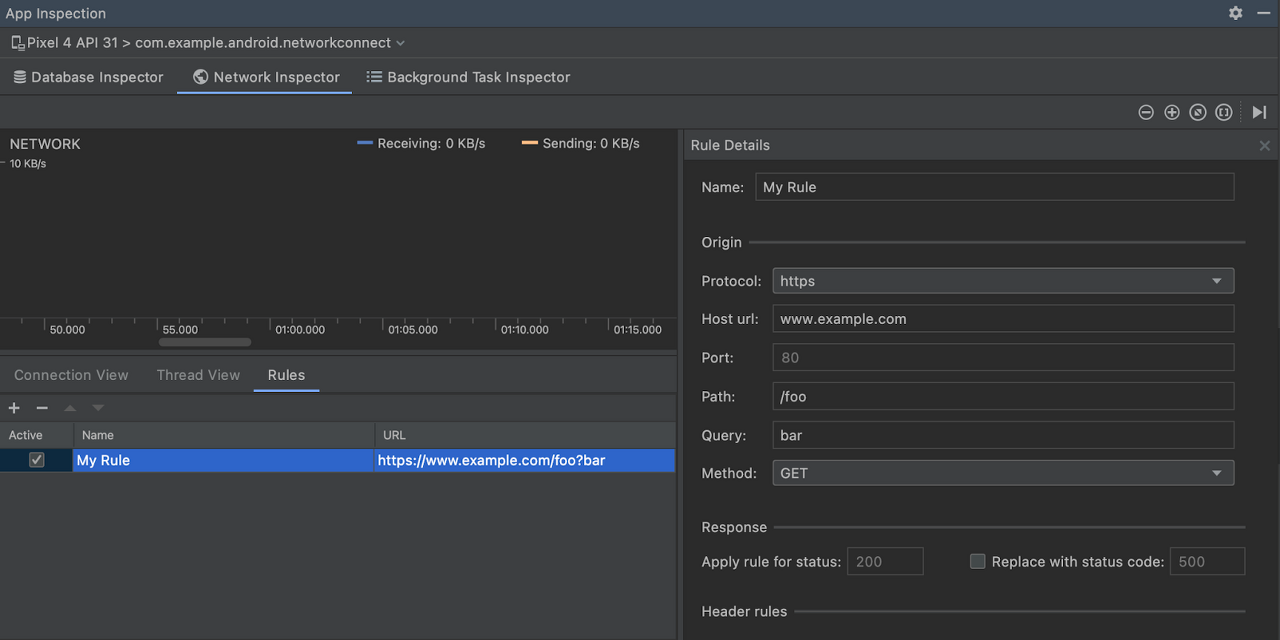Switch to the Database Inspector tab

click(x=88, y=77)
